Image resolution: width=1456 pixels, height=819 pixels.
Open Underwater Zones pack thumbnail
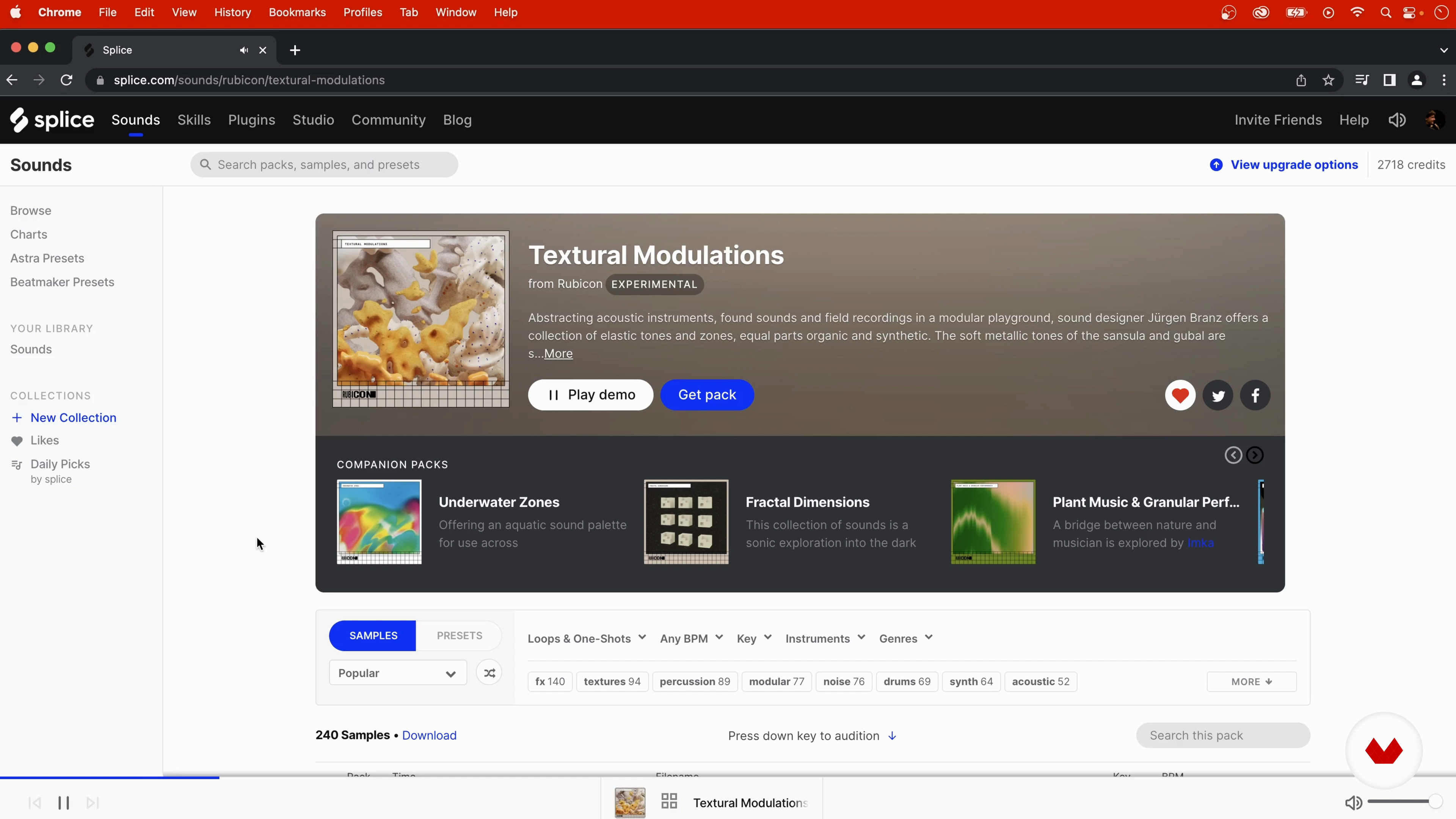379,522
